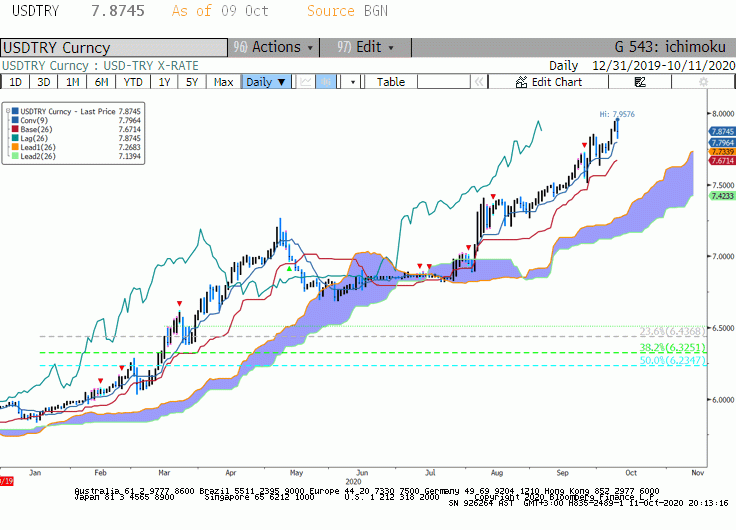736x530 pixels.
Task: Open the small chart-type dropdown arrow
Action: [x=353, y=82]
